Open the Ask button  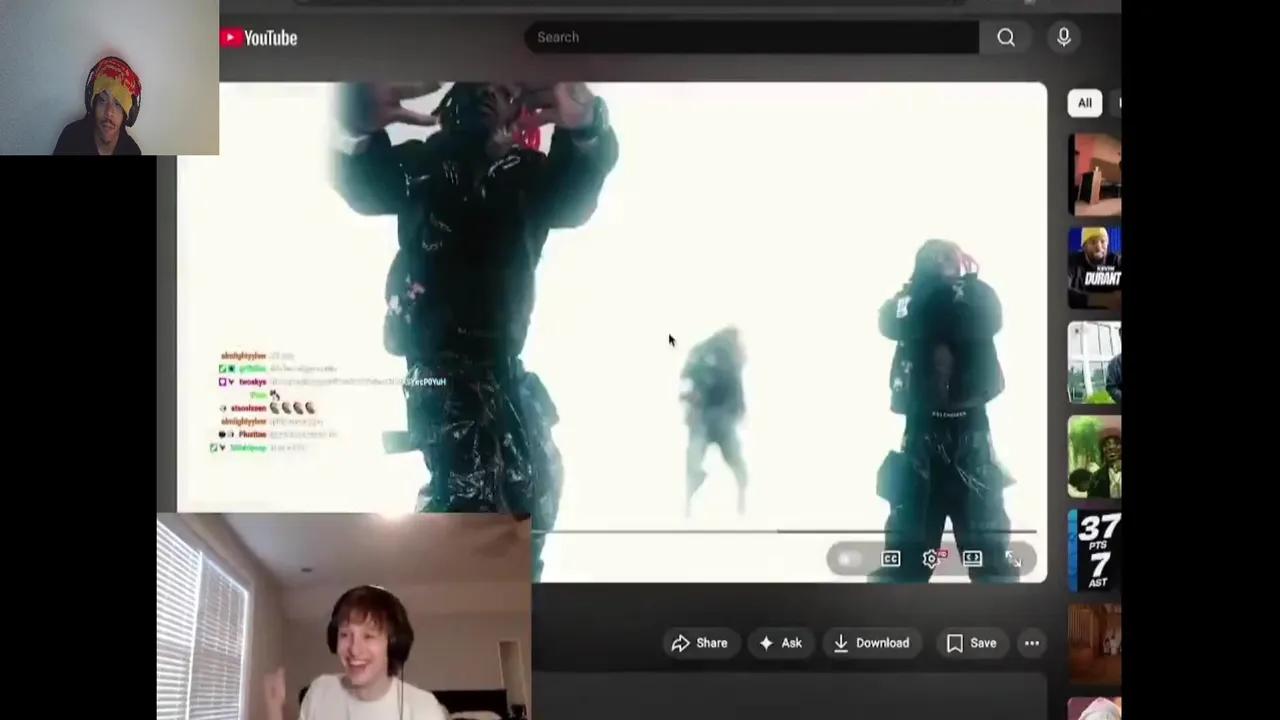point(781,643)
